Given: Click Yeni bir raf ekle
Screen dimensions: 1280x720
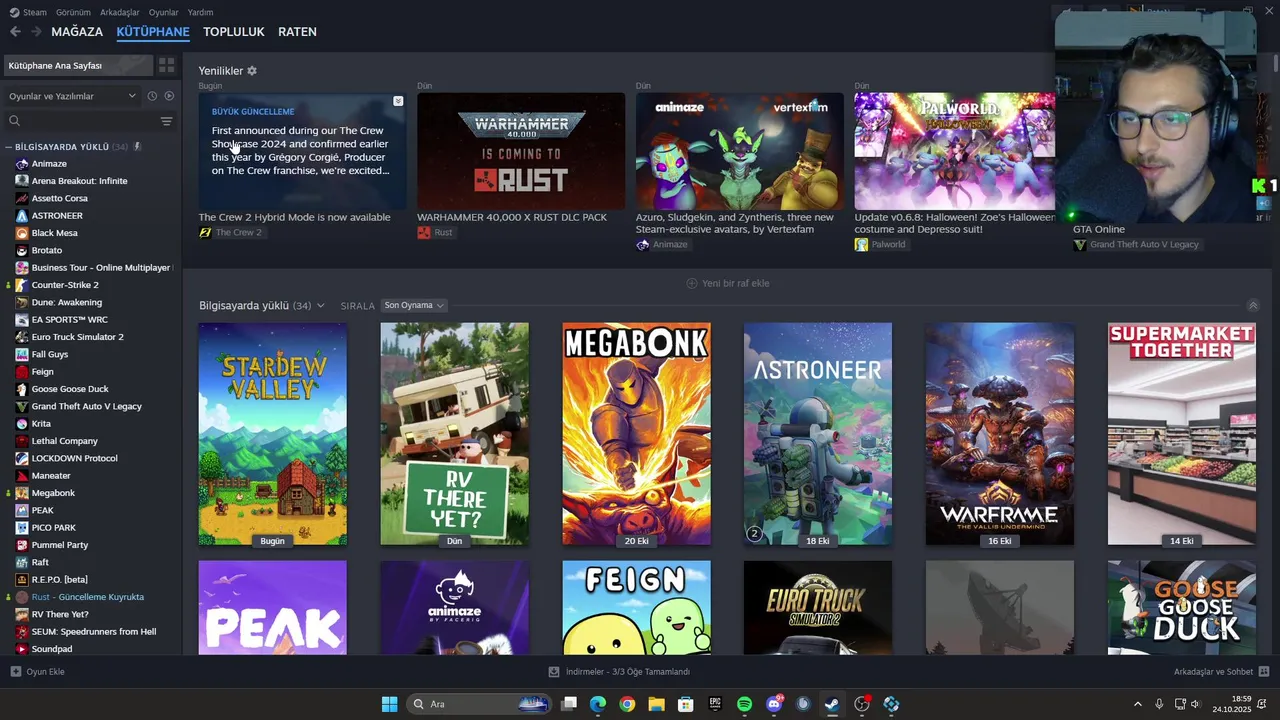Looking at the screenshot, I should click(x=728, y=283).
